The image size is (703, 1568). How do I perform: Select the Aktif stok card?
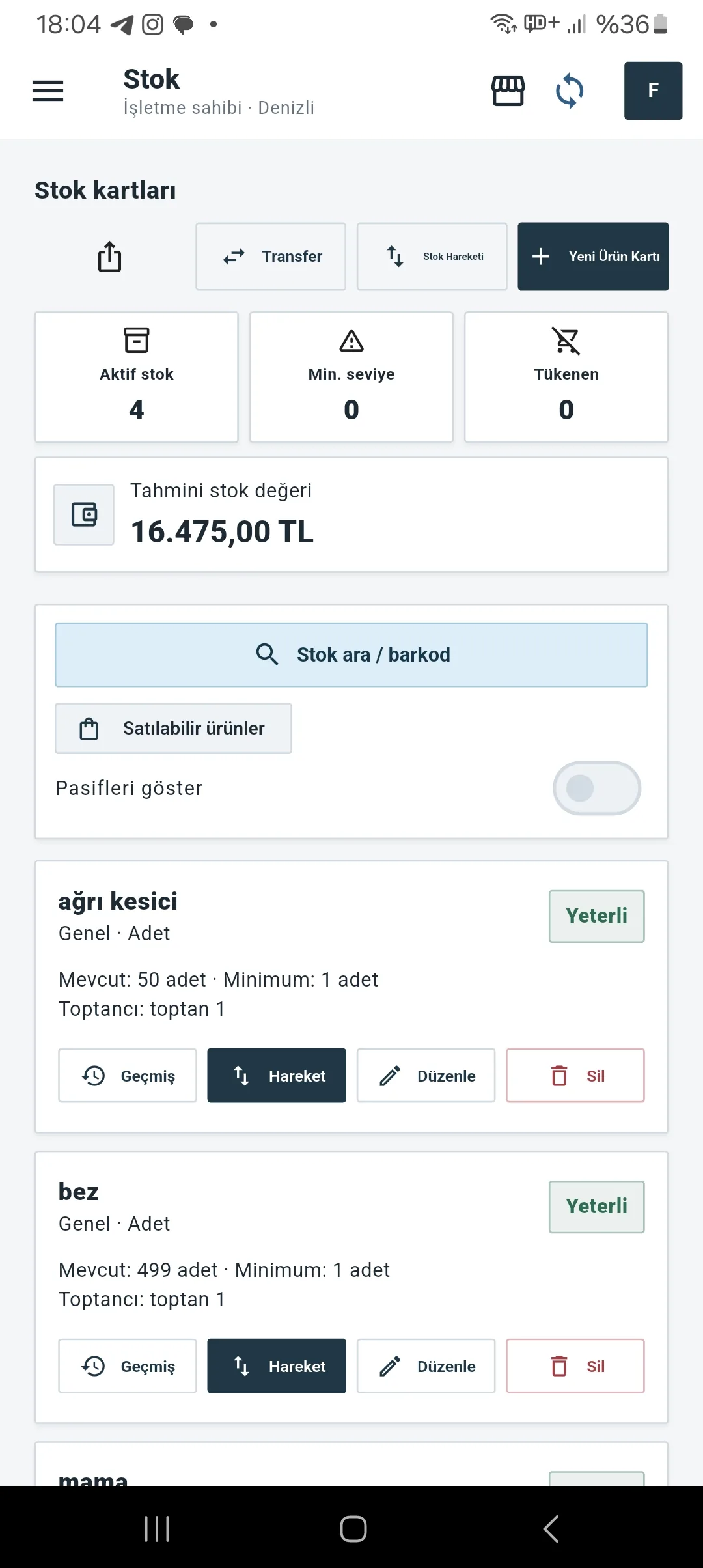(x=137, y=377)
